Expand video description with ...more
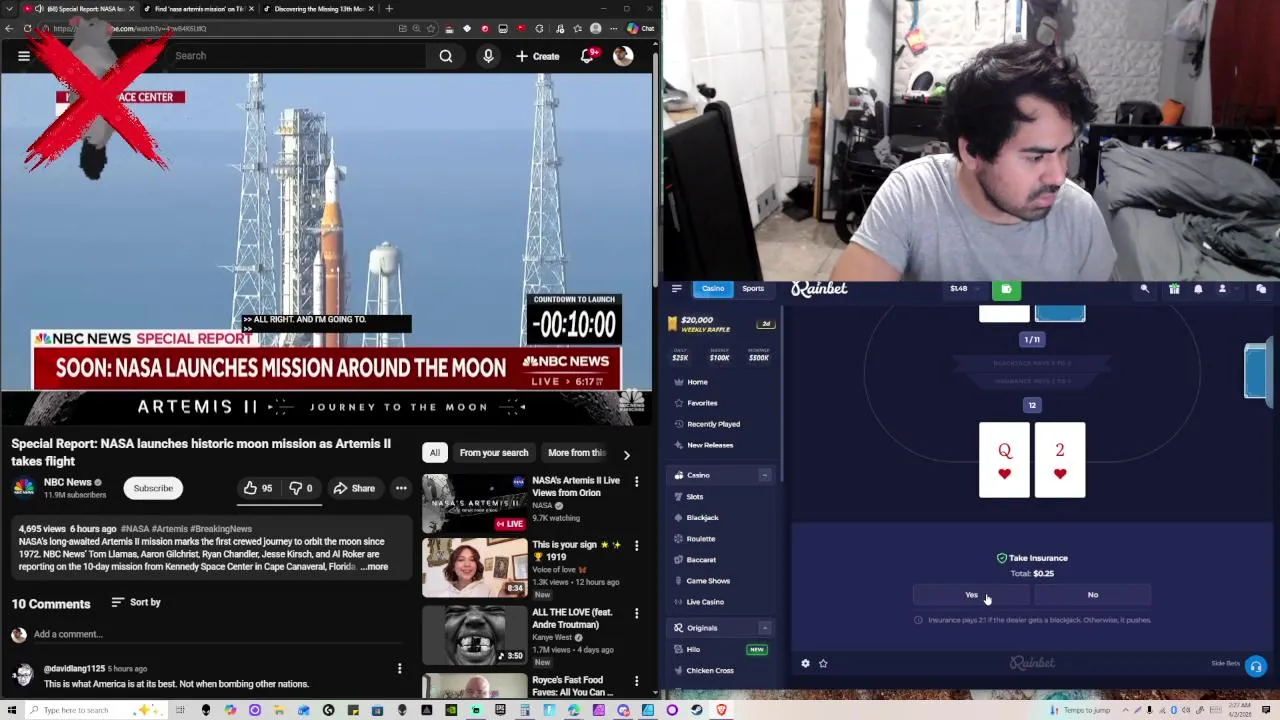The width and height of the screenshot is (1280, 720). coord(375,567)
